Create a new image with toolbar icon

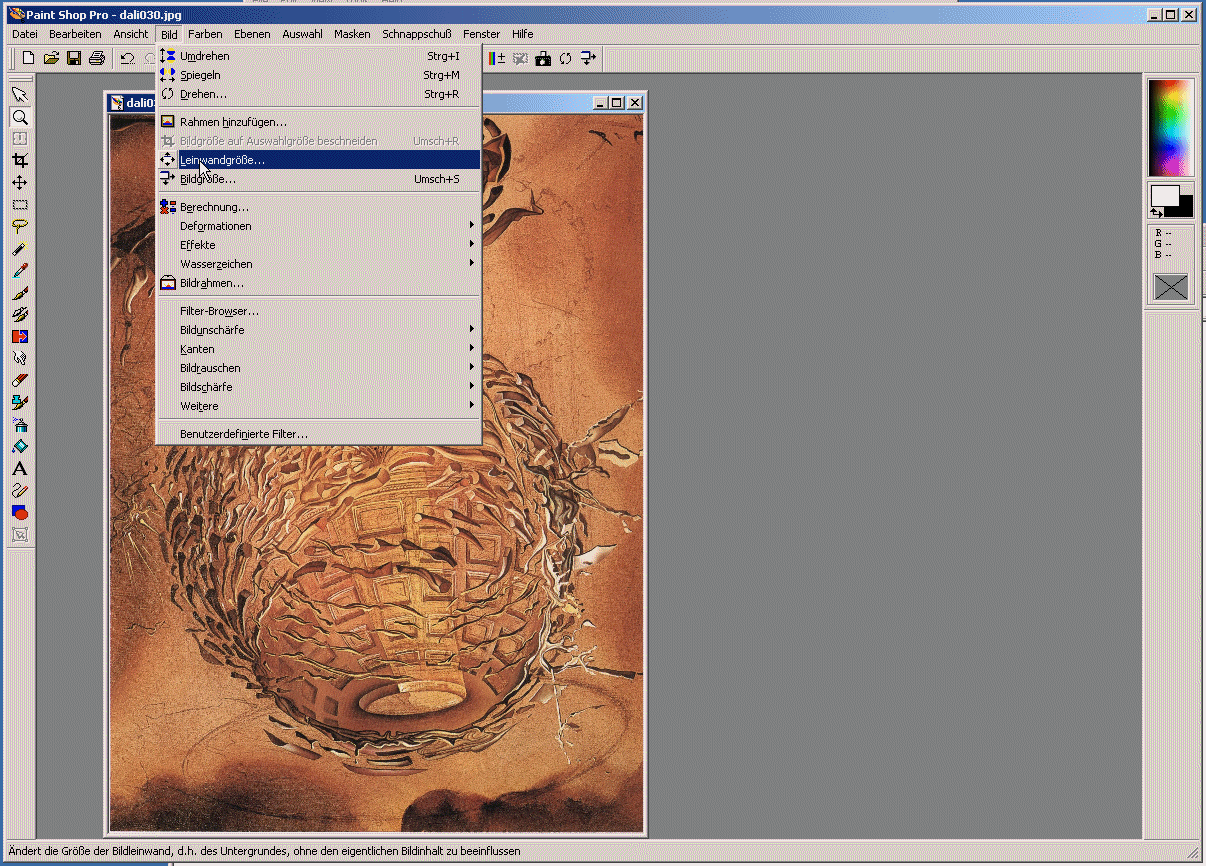29,58
